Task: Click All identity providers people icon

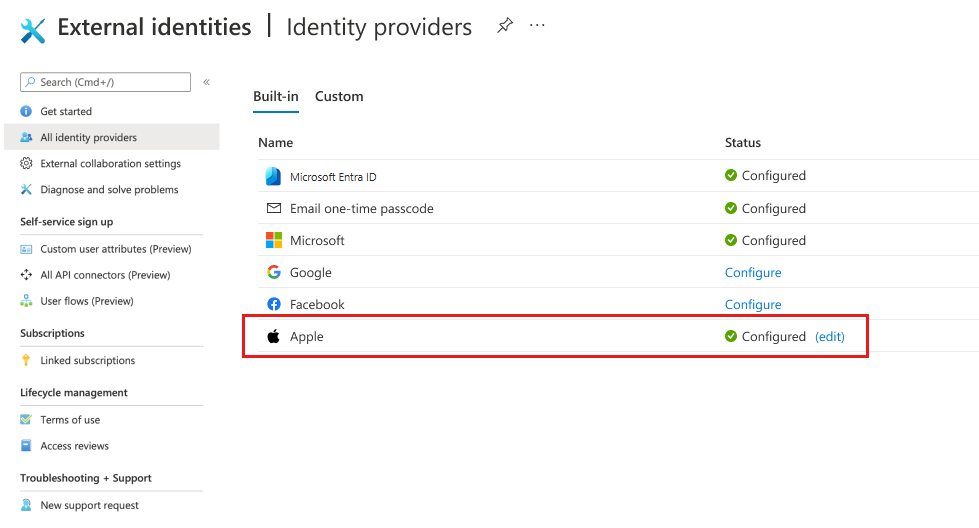Action: [26, 137]
